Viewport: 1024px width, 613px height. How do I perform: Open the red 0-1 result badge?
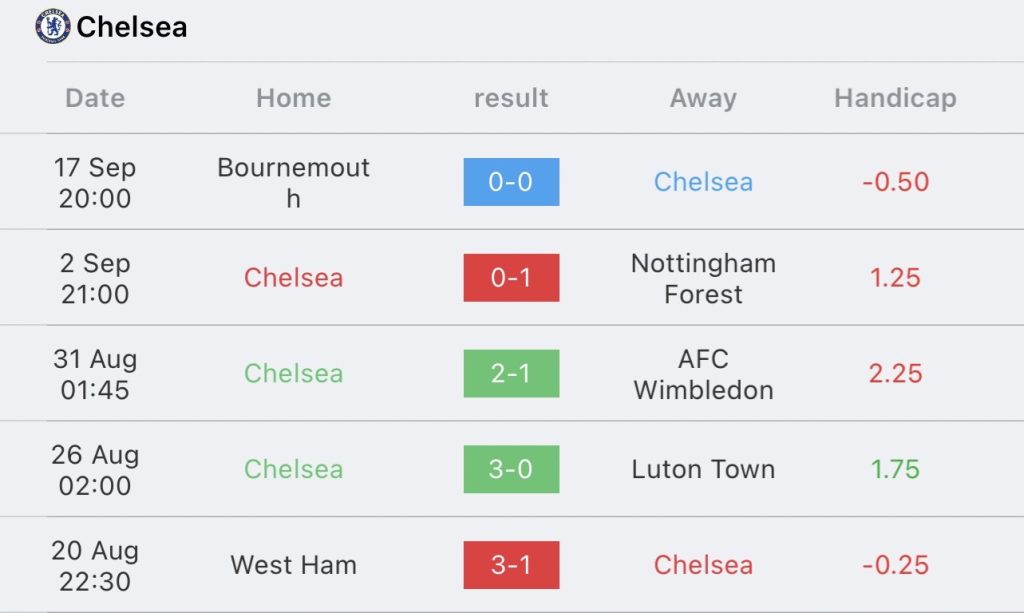point(511,278)
